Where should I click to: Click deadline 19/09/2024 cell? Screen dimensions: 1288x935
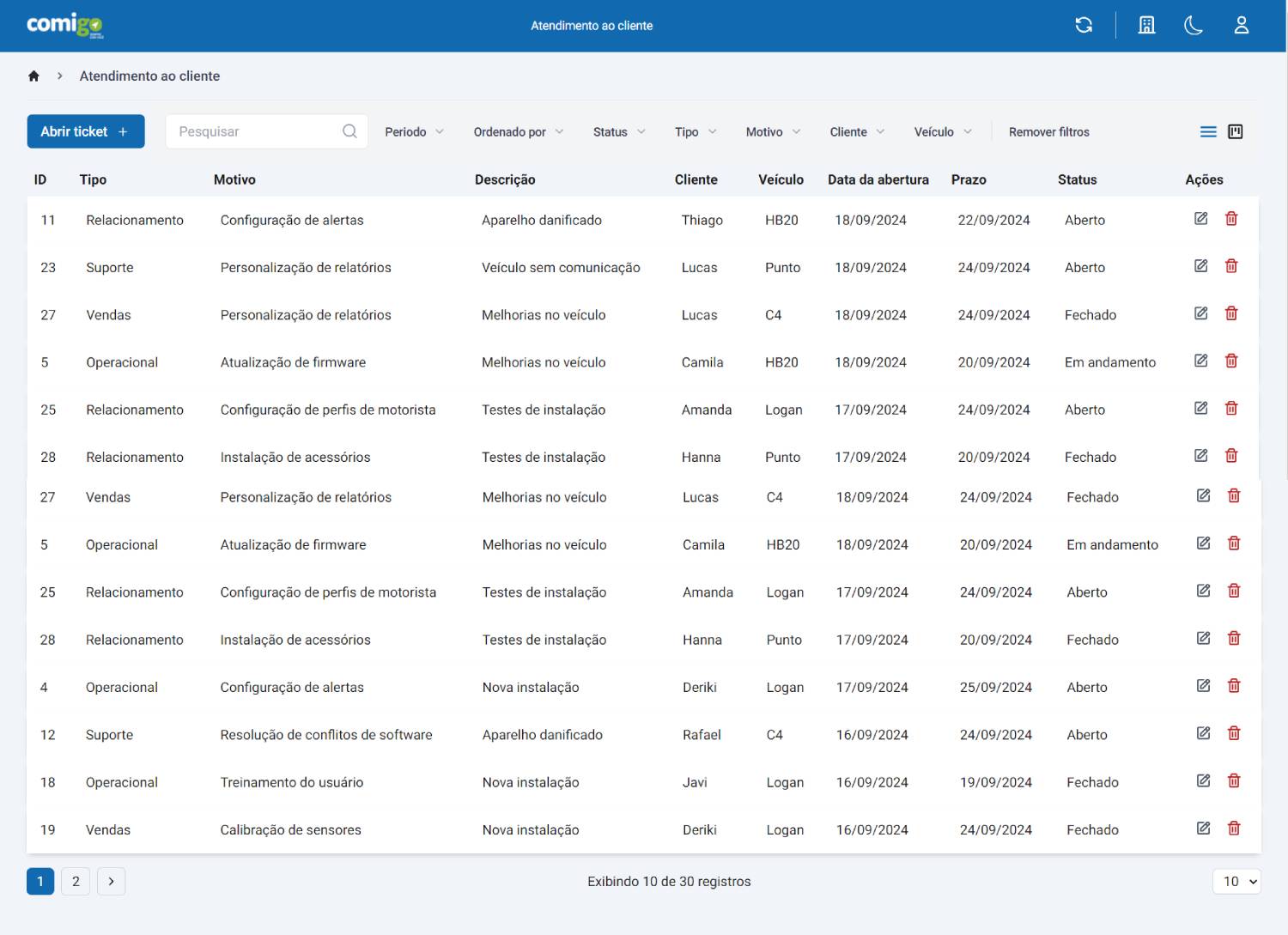point(996,782)
